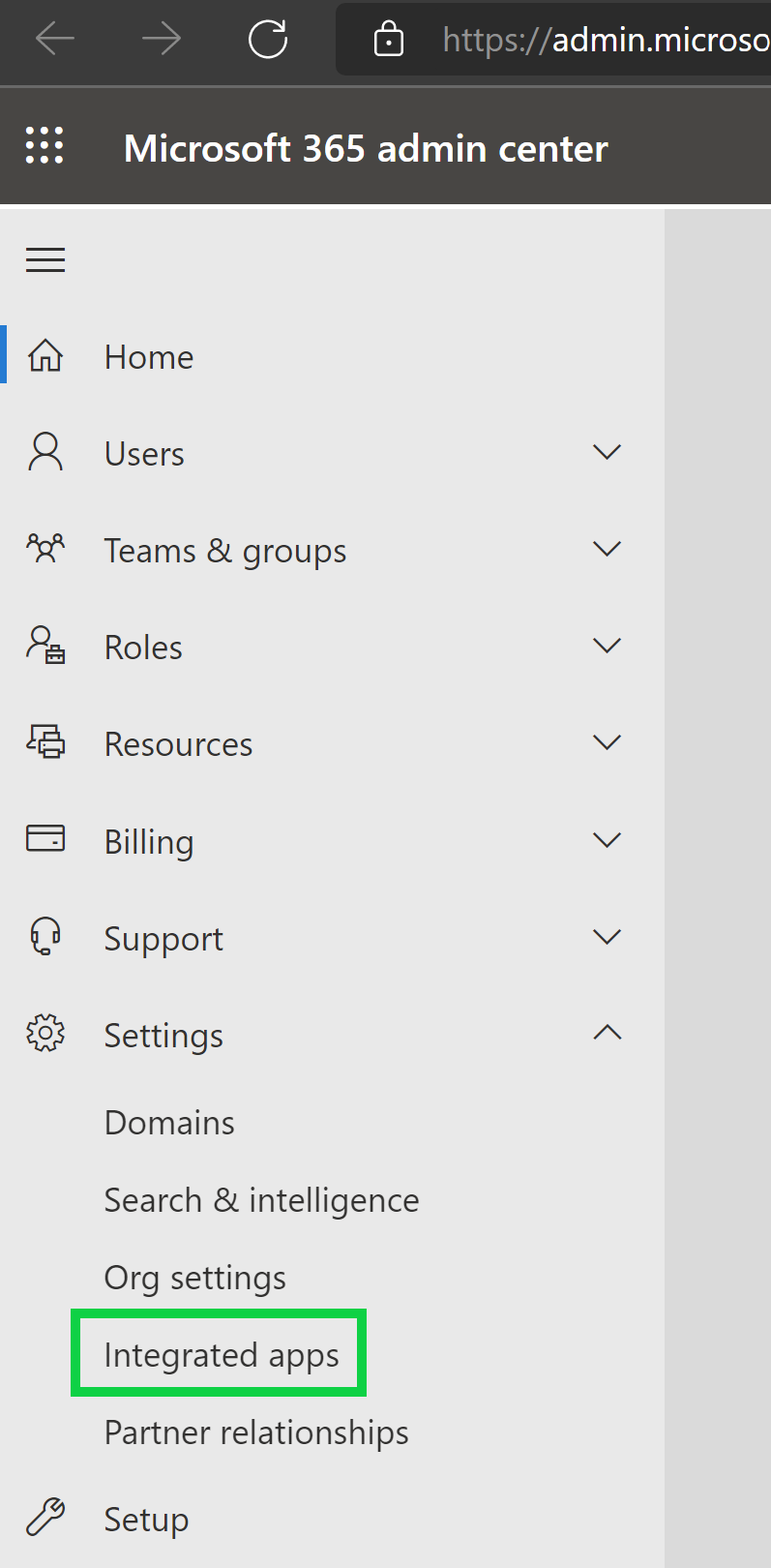771x1568 pixels.
Task: Click the Billing credit card icon
Action: (x=45, y=839)
